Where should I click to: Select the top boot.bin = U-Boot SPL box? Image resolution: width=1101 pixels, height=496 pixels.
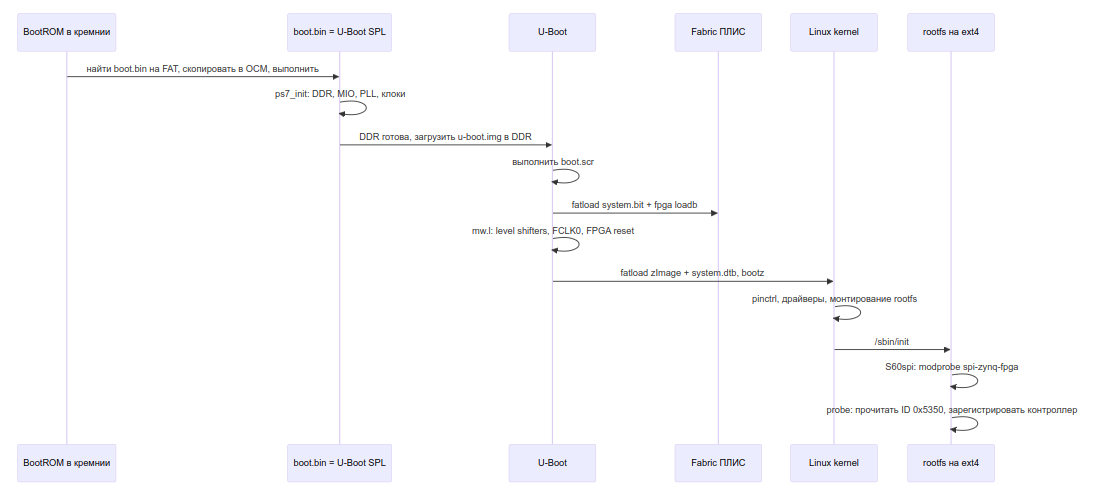pos(339,32)
